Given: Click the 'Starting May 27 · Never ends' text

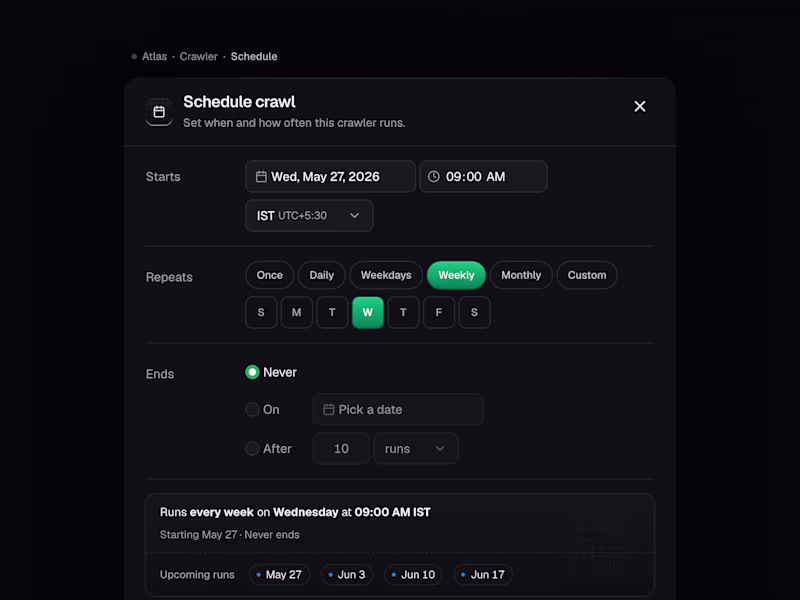Looking at the screenshot, I should click(230, 535).
